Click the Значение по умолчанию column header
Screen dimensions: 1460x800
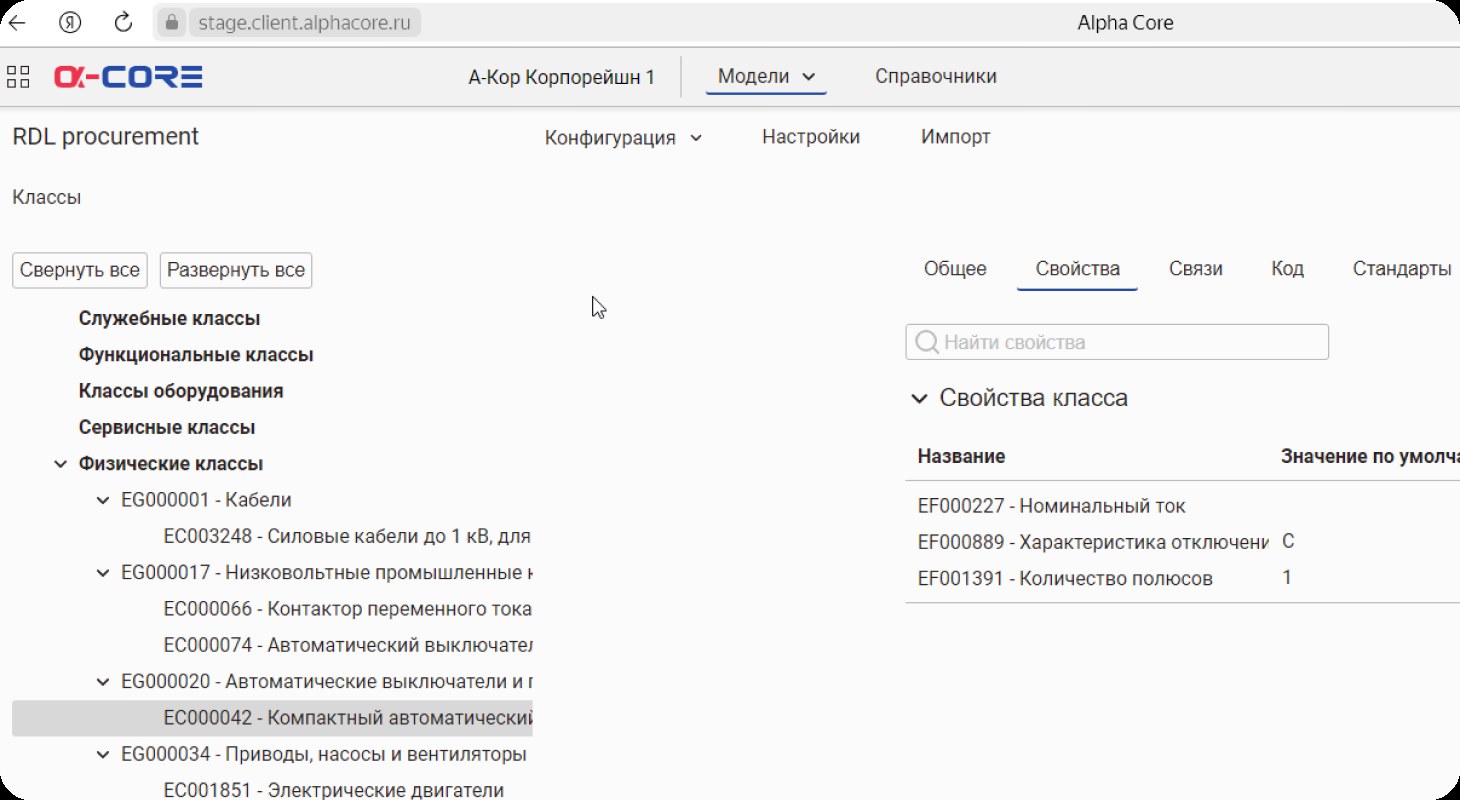pos(1370,456)
